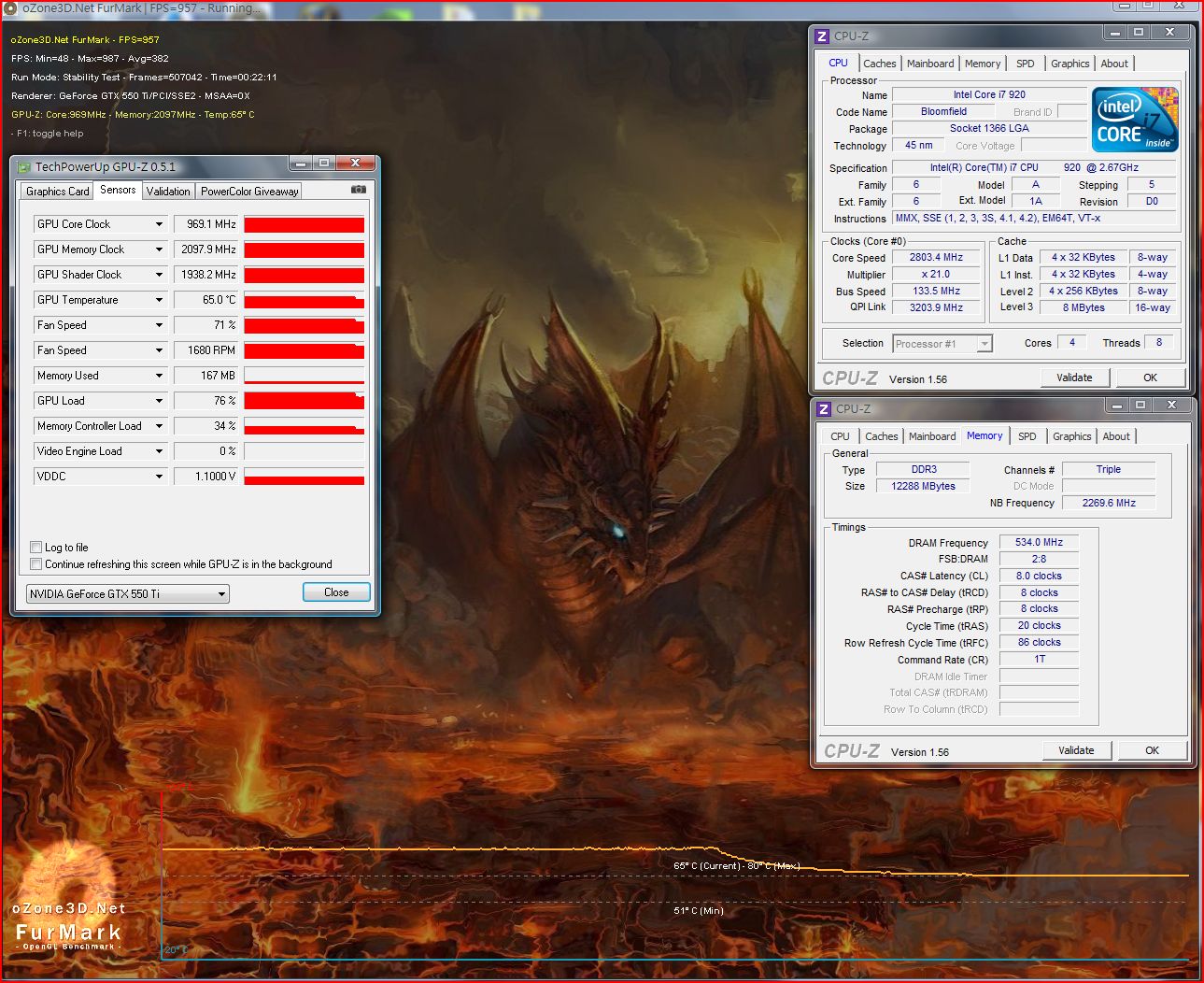
Task: Click the Socket 1366 LGA package field
Action: [989, 129]
